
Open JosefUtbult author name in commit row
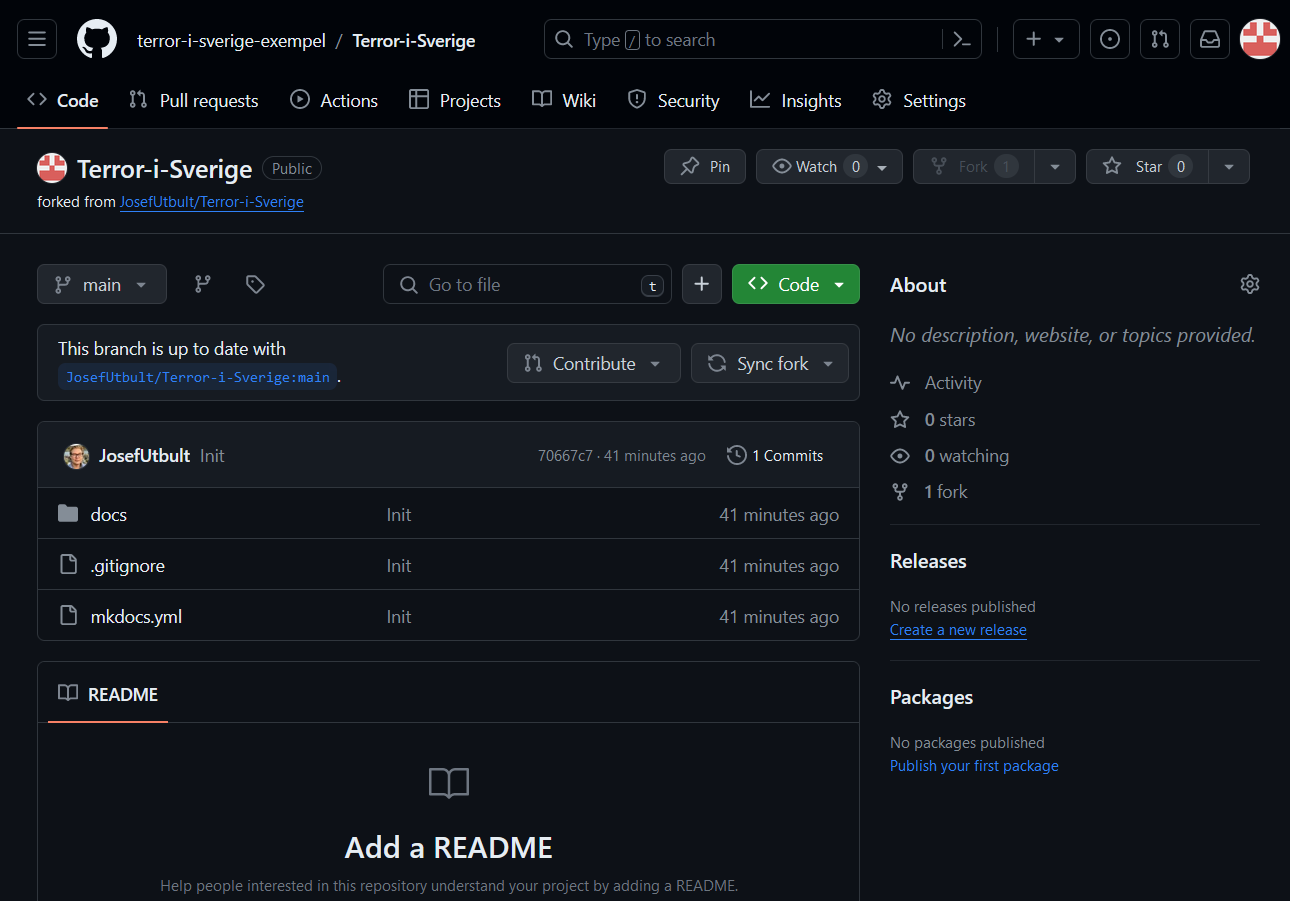(144, 456)
